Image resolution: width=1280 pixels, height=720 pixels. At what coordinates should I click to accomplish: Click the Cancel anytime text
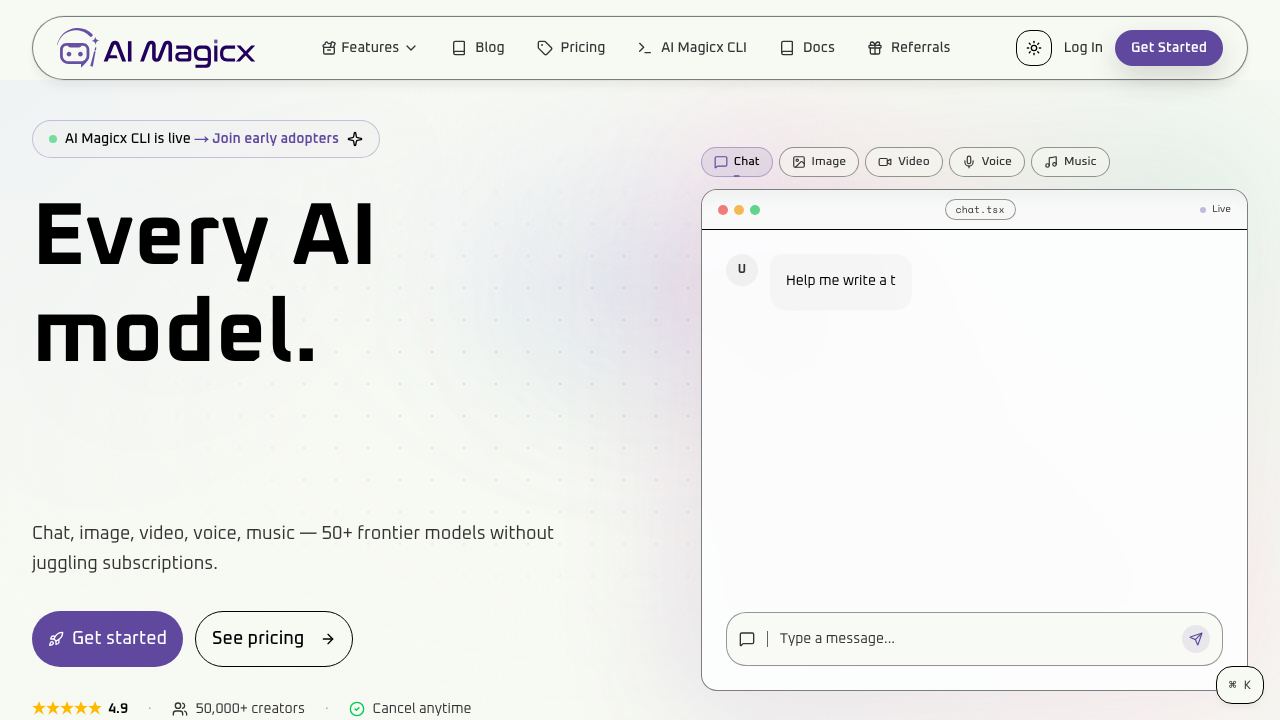point(422,708)
